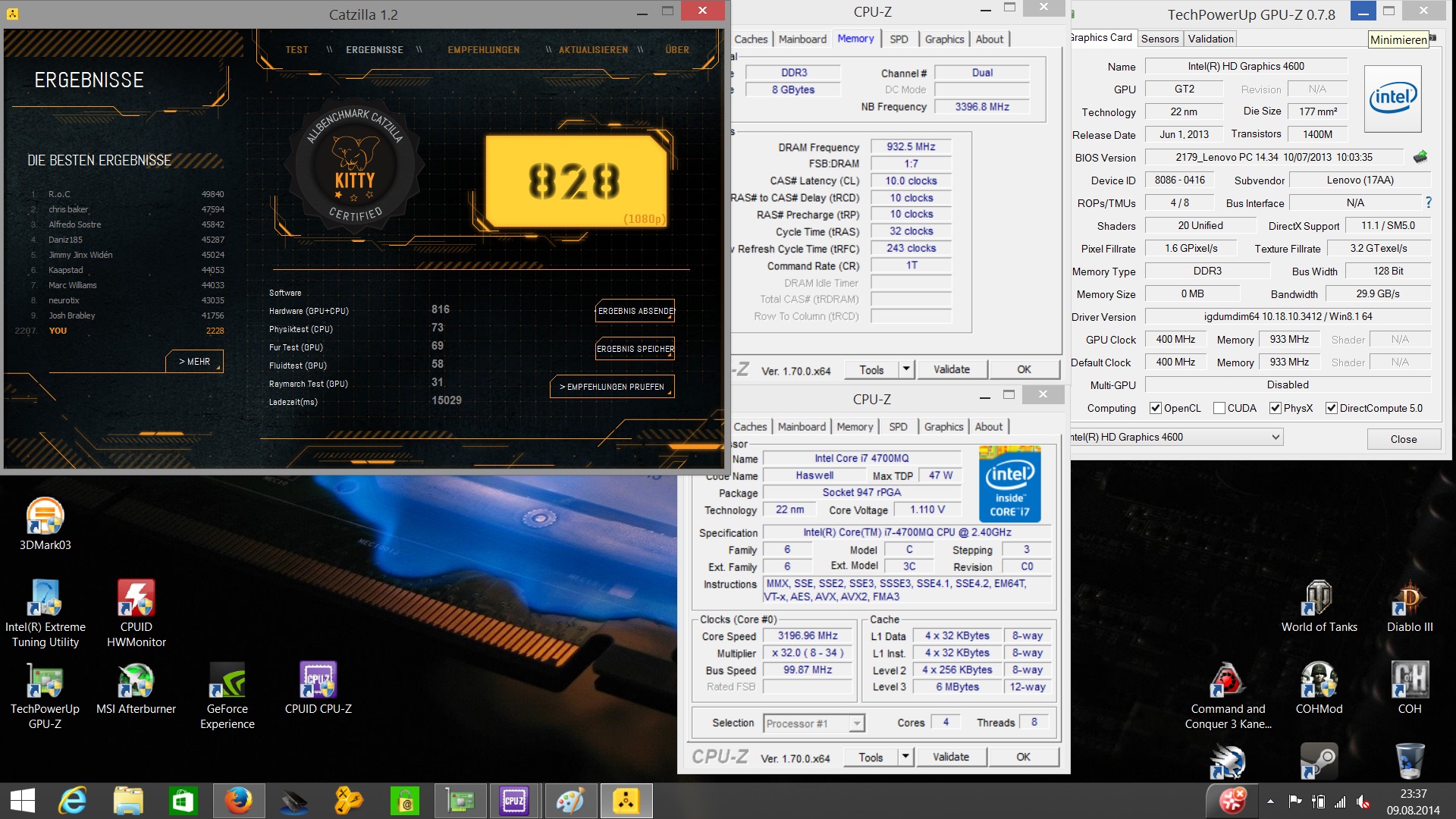The height and width of the screenshot is (819, 1456).
Task: Click the Intel logo in GPU-Z
Action: [1392, 99]
